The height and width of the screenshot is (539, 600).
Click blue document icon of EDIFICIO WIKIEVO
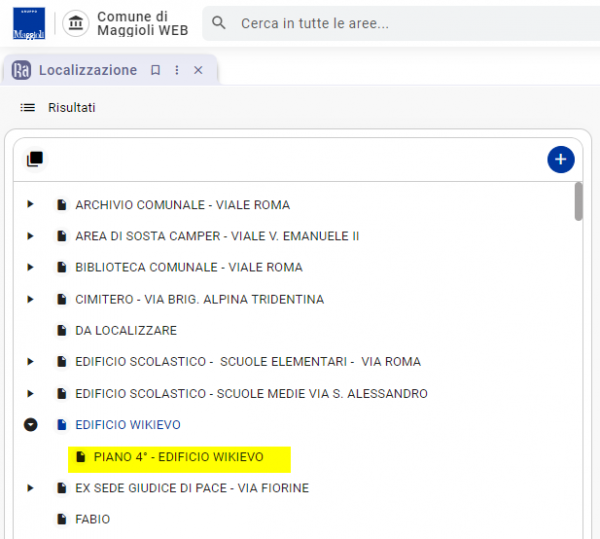pyautogui.click(x=62, y=425)
